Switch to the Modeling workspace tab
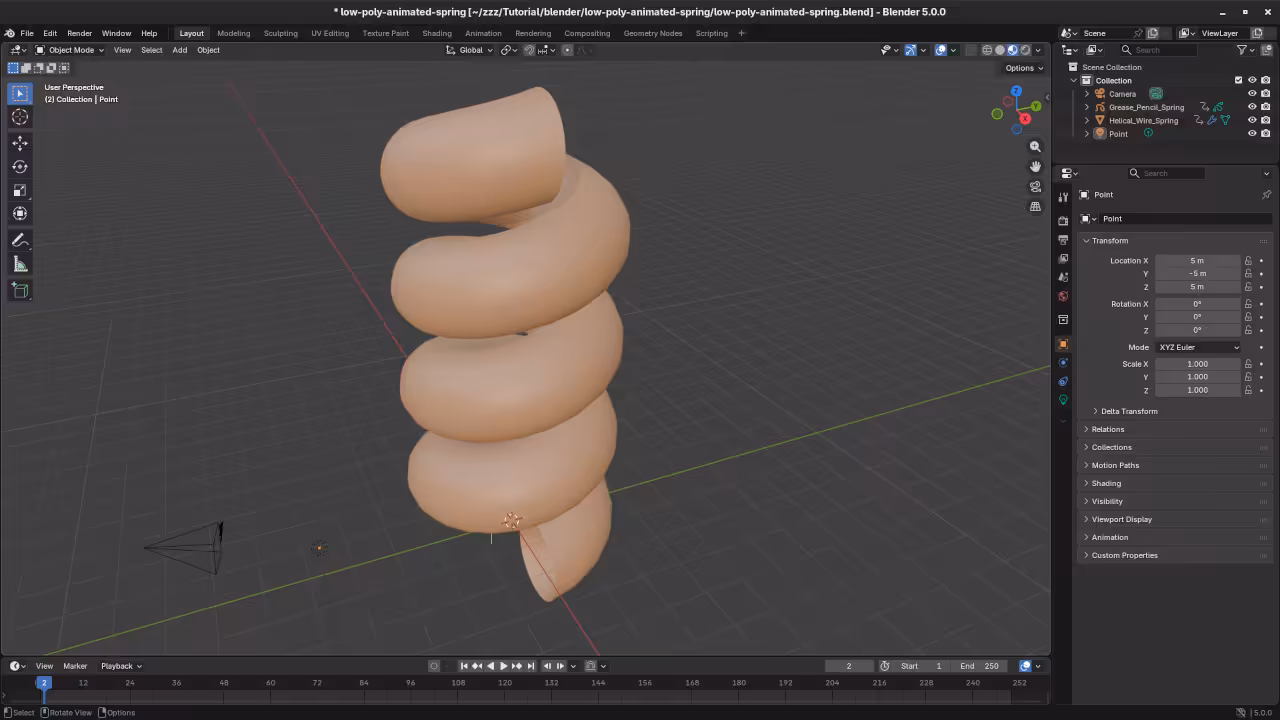Viewport: 1280px width, 720px height. [233, 33]
